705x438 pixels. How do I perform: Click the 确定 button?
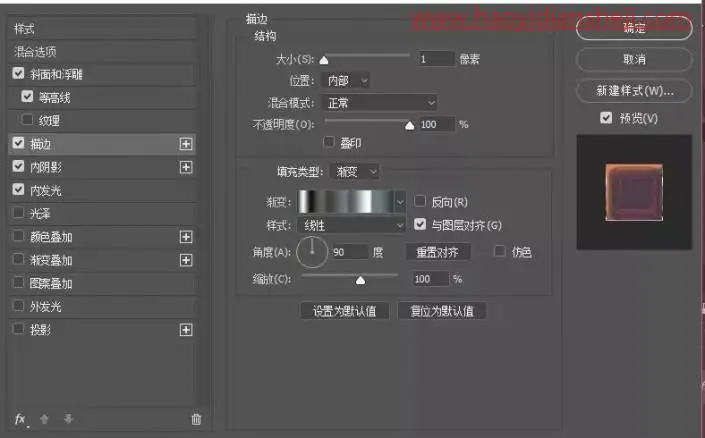click(x=634, y=28)
